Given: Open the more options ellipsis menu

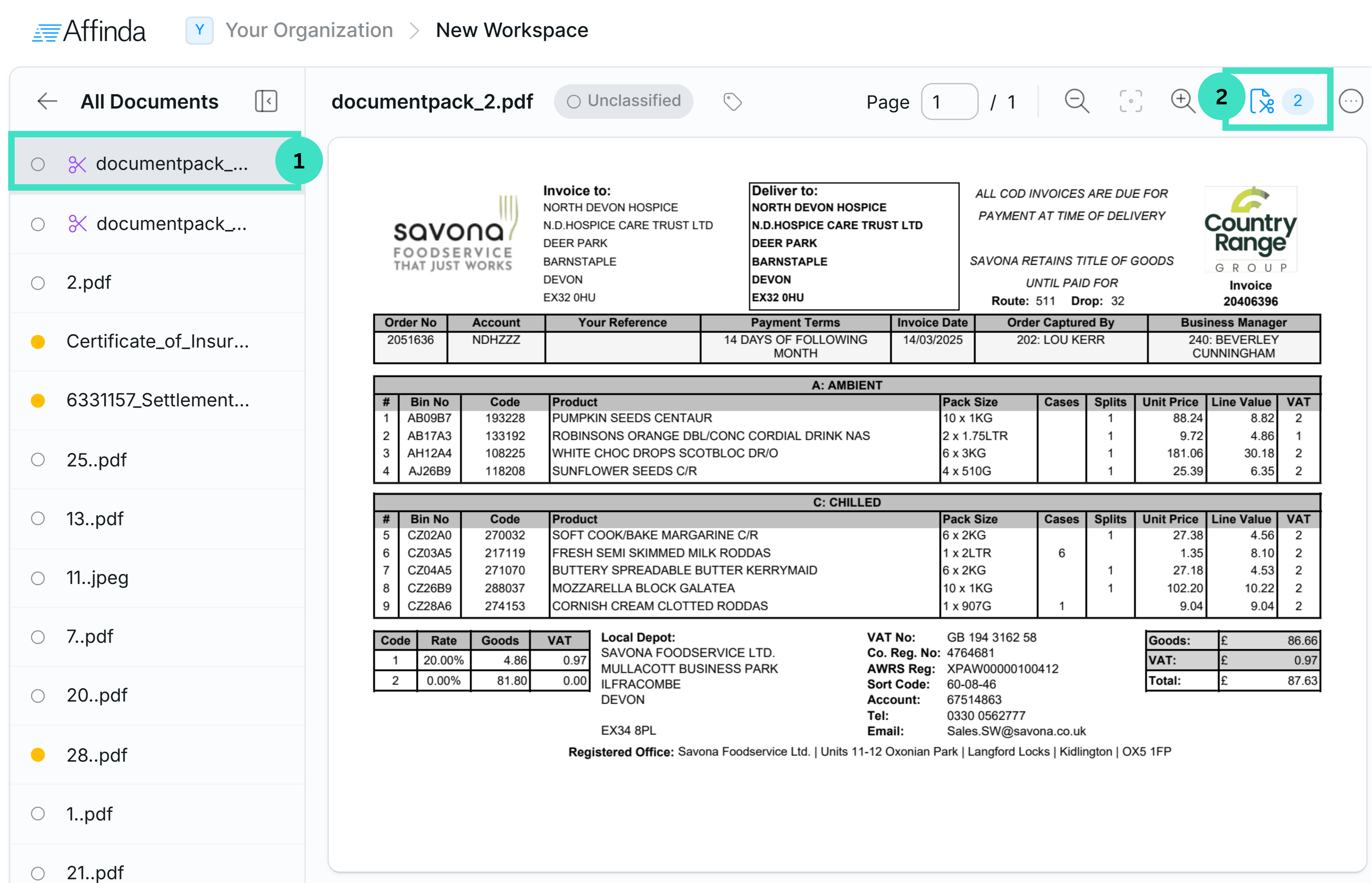Looking at the screenshot, I should [x=1351, y=101].
